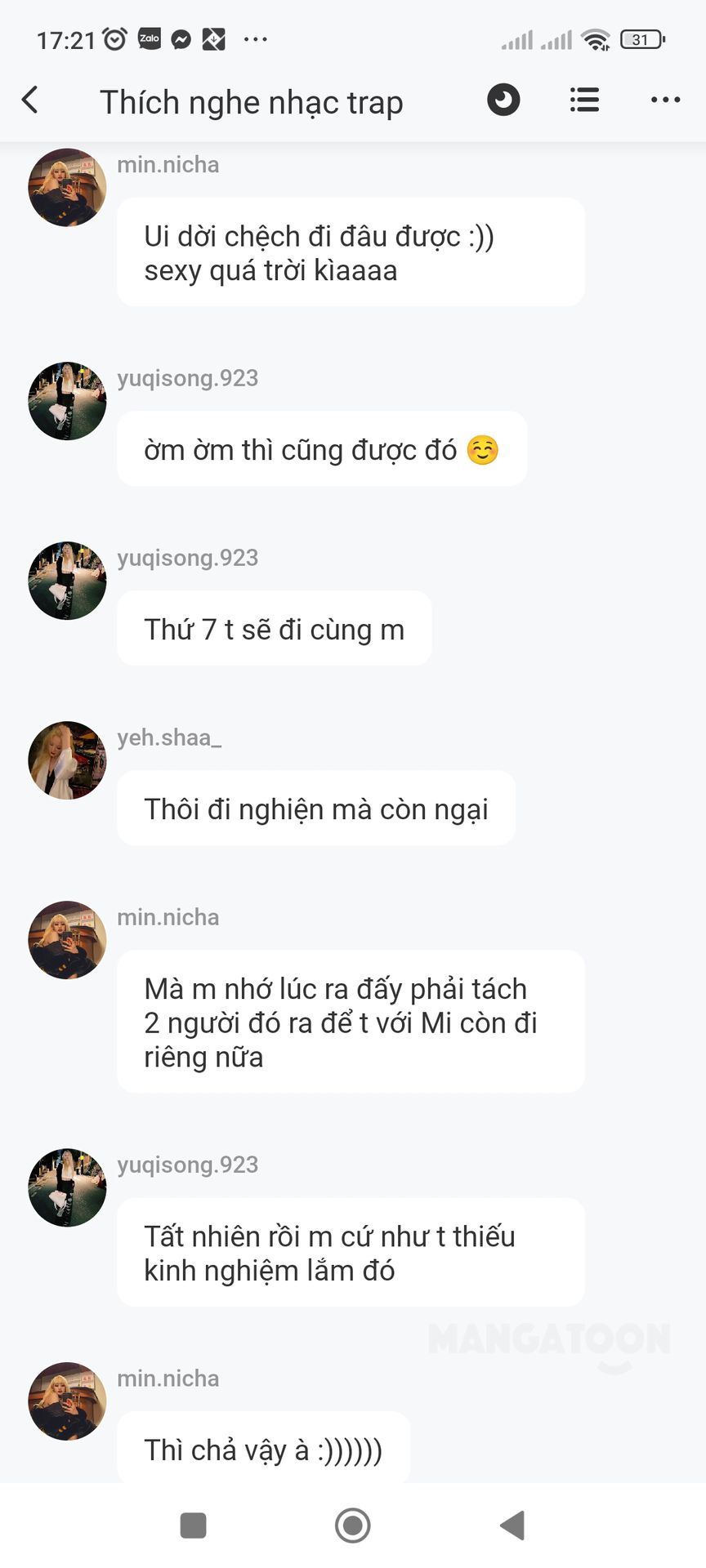This screenshot has height=1568, width=706.
Task: Open the three-dot more options menu
Action: pos(665,100)
